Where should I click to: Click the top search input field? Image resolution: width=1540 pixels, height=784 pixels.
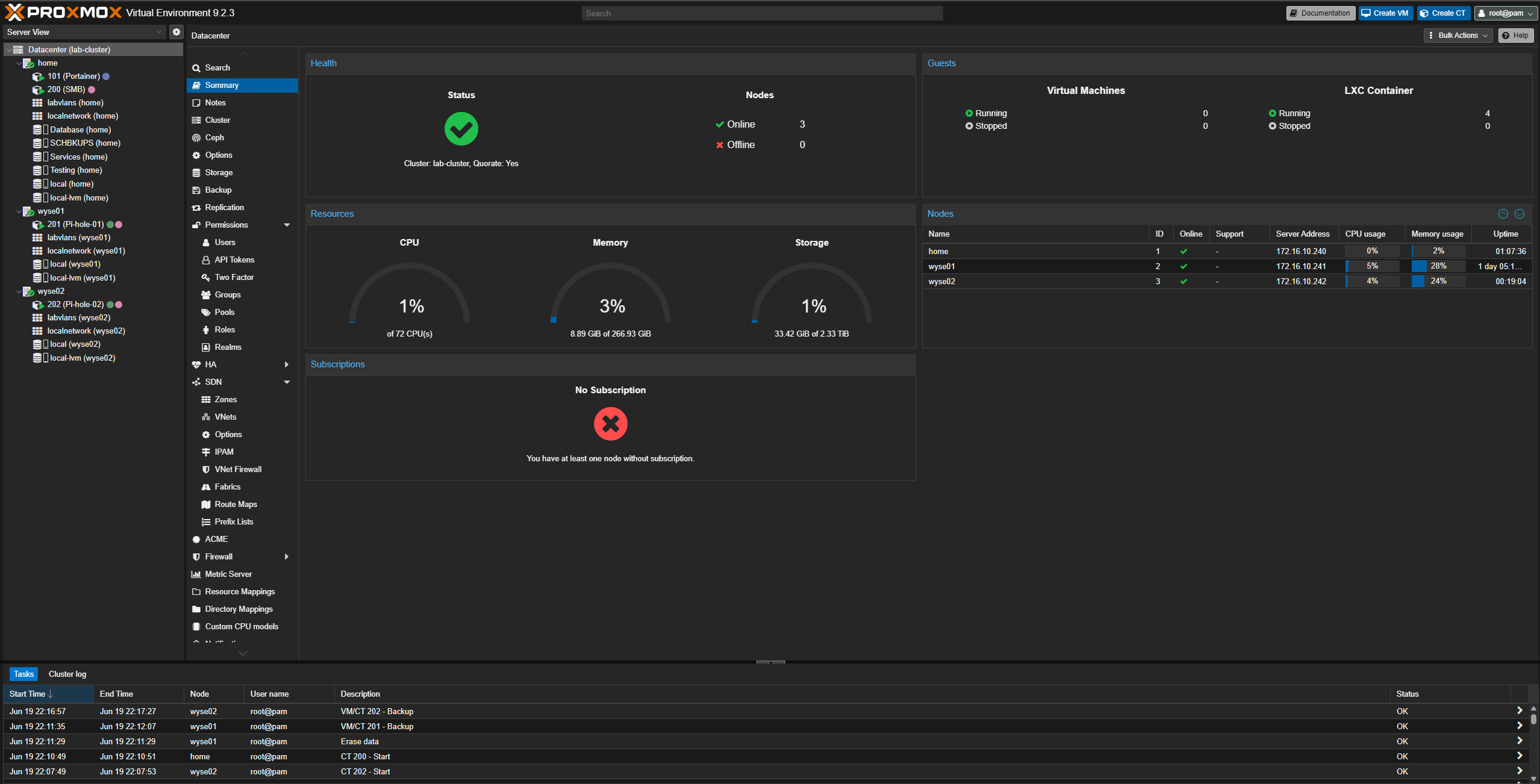(x=762, y=13)
